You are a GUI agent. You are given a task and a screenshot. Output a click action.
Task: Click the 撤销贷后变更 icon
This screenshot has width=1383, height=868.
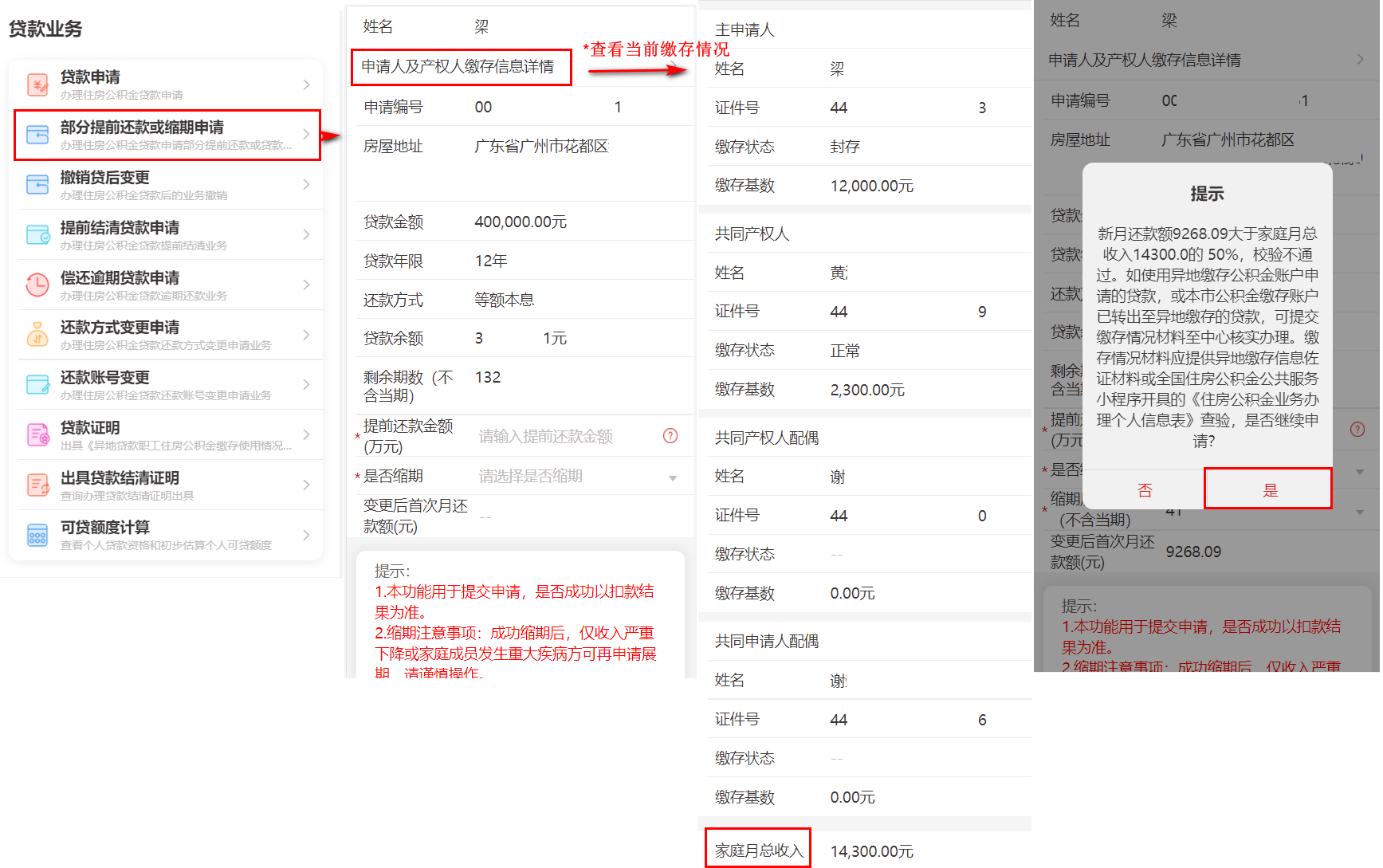point(37,185)
